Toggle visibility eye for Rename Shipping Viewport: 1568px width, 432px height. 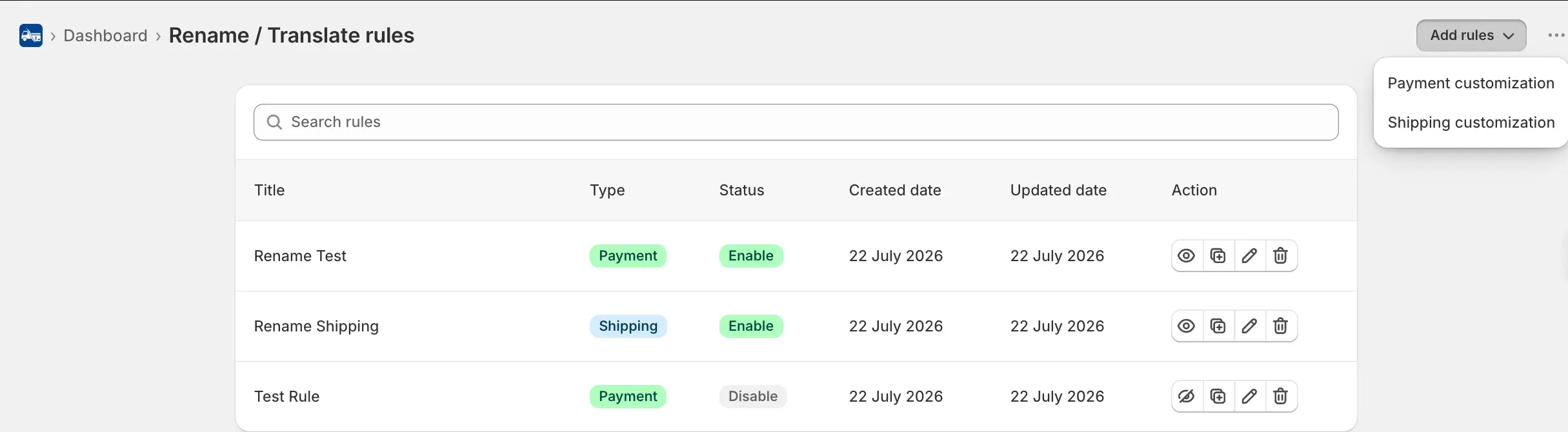(1187, 326)
